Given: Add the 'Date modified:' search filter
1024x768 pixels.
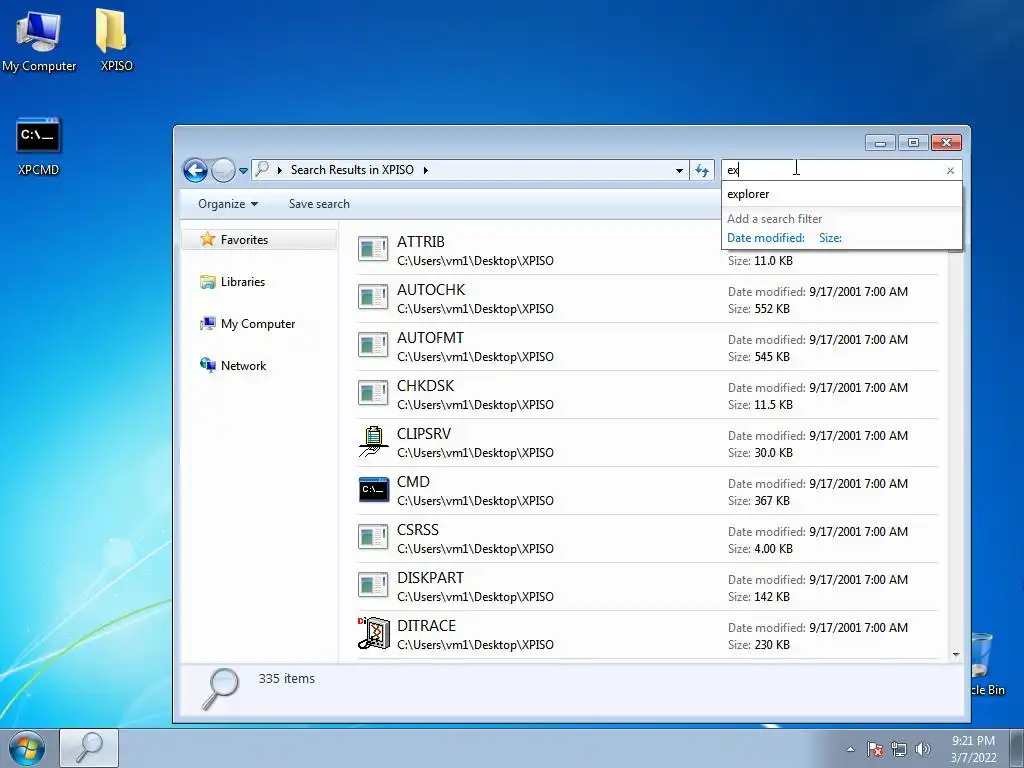Looking at the screenshot, I should (x=765, y=238).
